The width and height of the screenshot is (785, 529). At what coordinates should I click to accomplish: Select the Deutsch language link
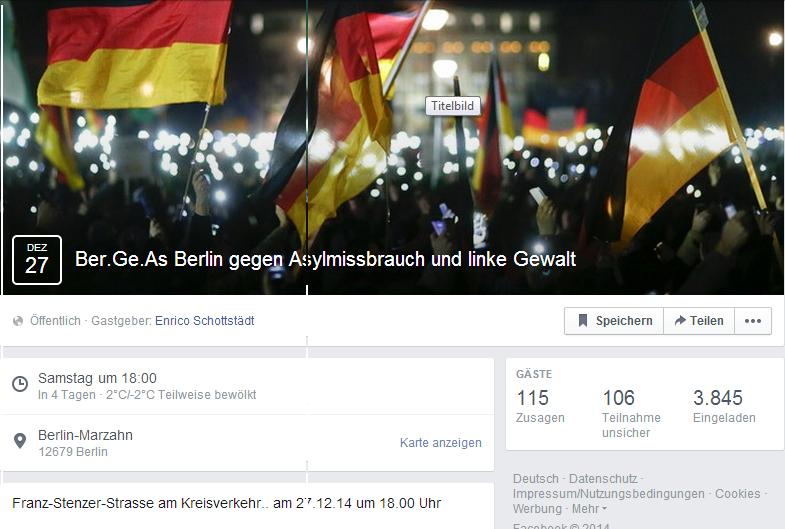tap(536, 478)
